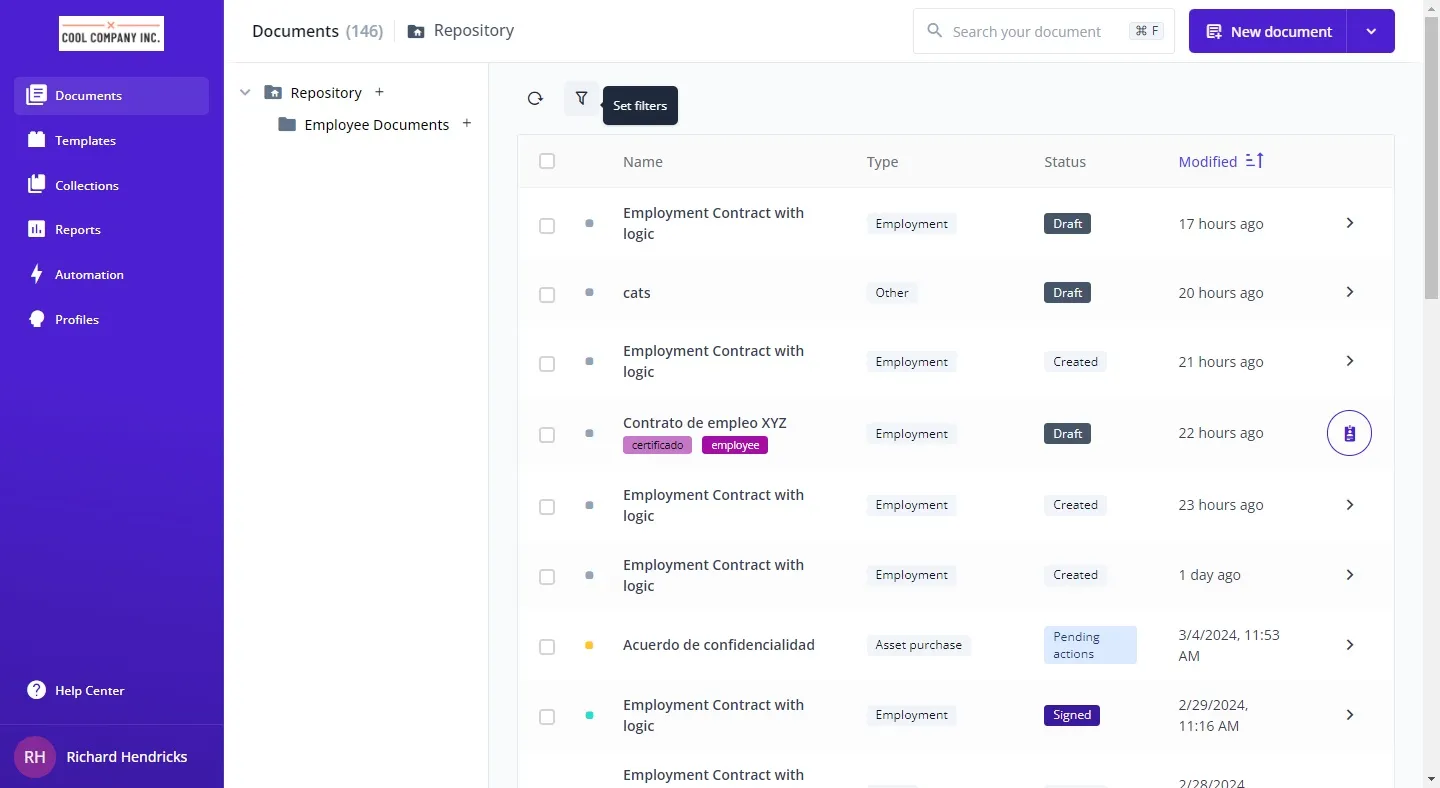Open the Employee Documents folder
The width and height of the screenshot is (1440, 788).
376,125
